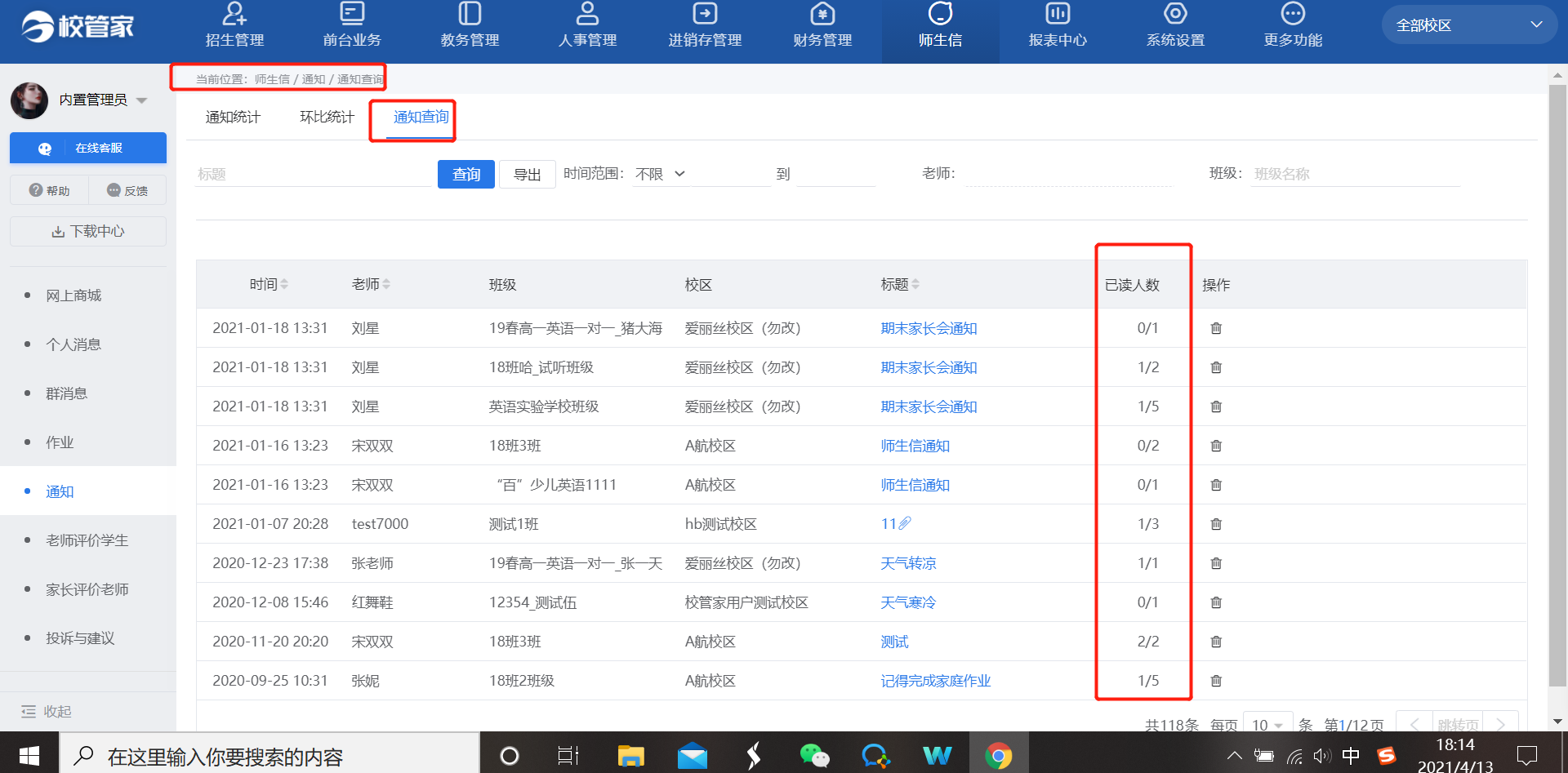
Task: Open 家长评价老师 in sidebar
Action: point(87,589)
